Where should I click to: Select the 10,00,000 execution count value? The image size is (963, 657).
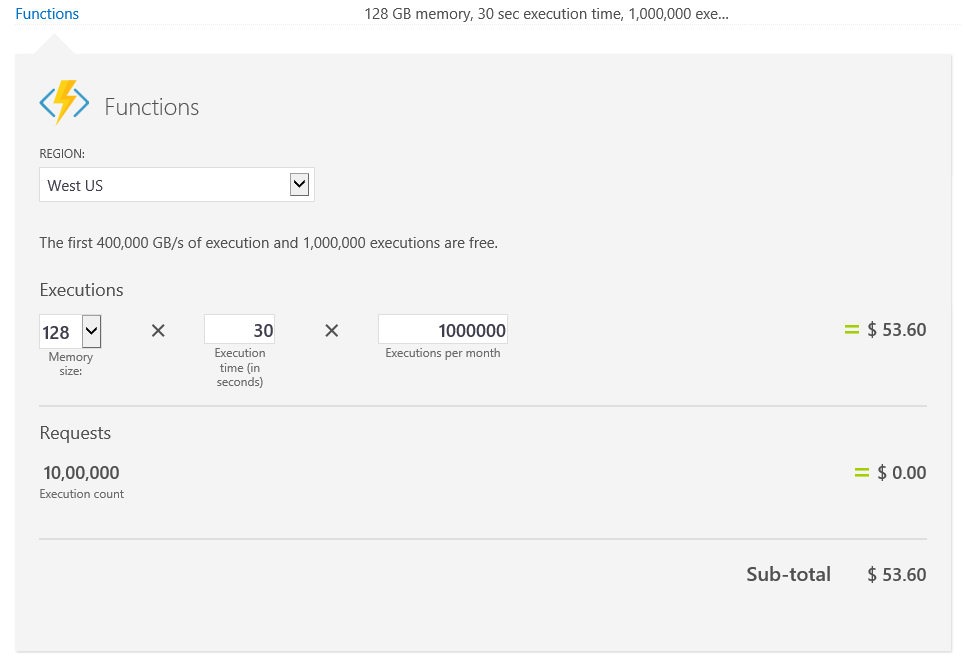click(x=81, y=472)
